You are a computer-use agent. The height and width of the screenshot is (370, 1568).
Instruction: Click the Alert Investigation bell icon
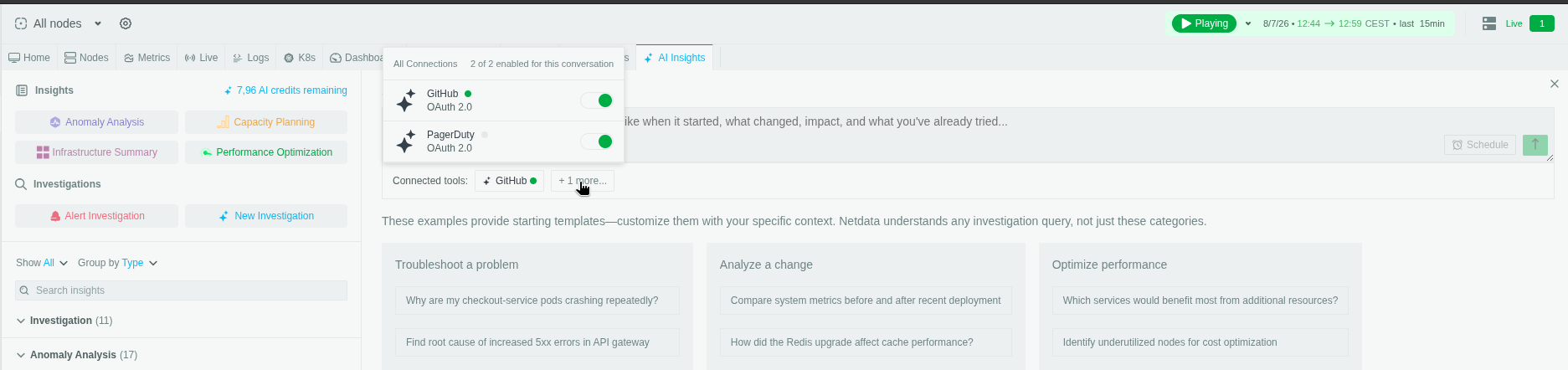55,216
